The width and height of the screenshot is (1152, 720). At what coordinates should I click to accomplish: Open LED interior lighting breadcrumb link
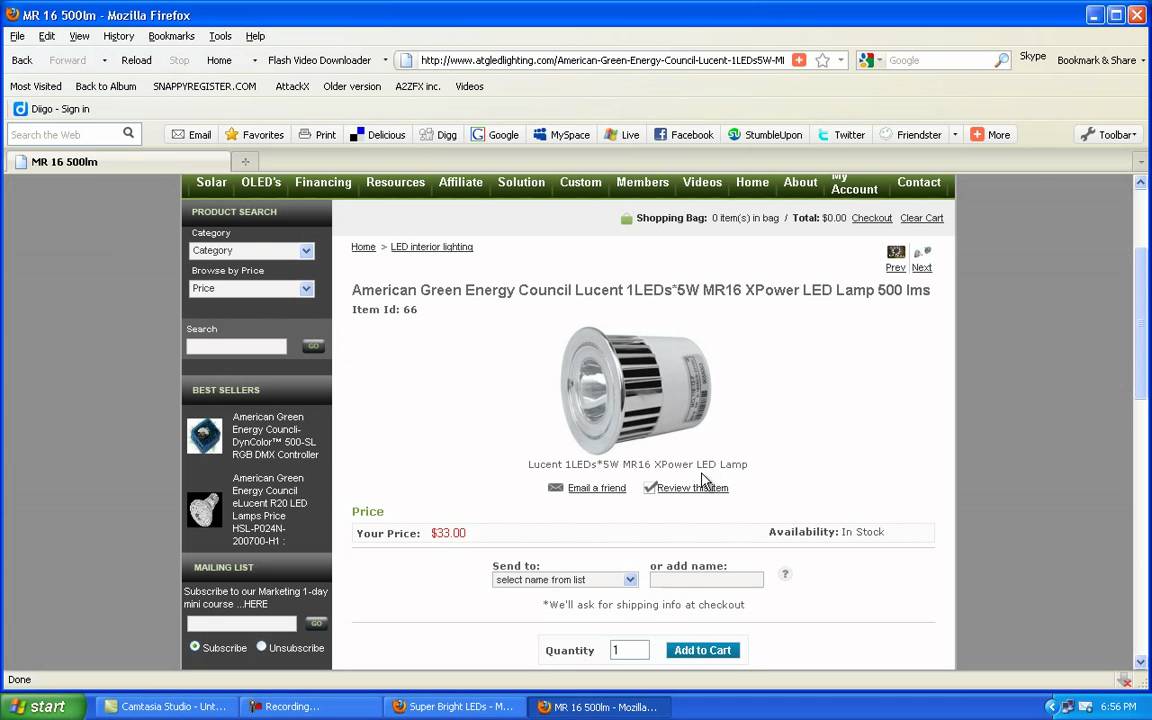coord(431,247)
